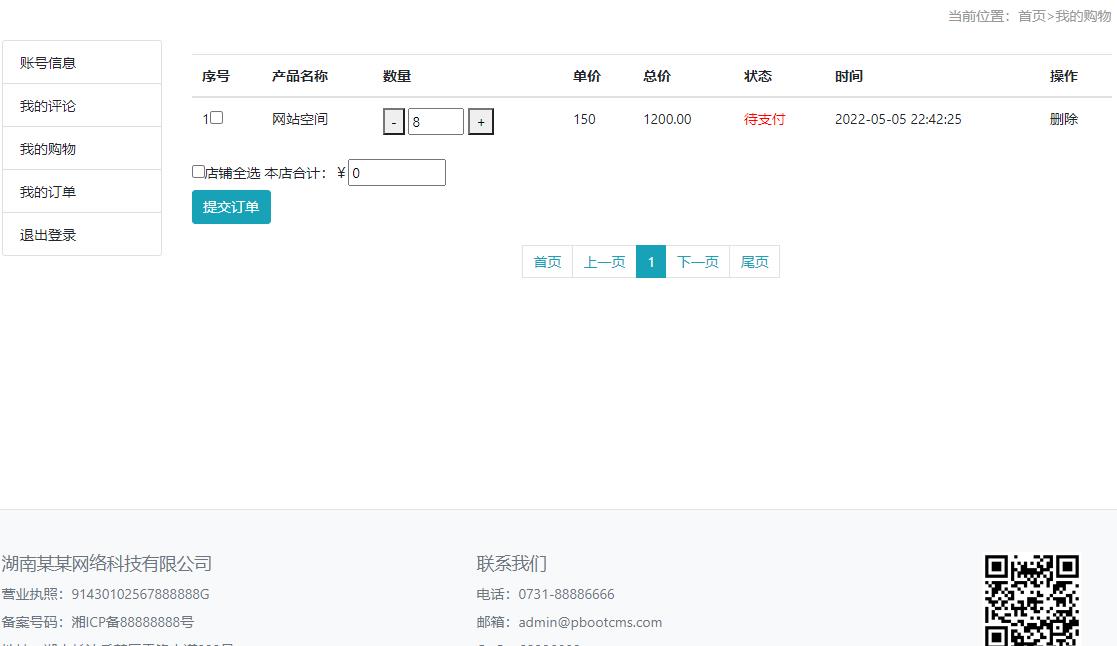The width and height of the screenshot is (1117, 646).
Task: Go to 首页 first page in pagination
Action: click(547, 262)
